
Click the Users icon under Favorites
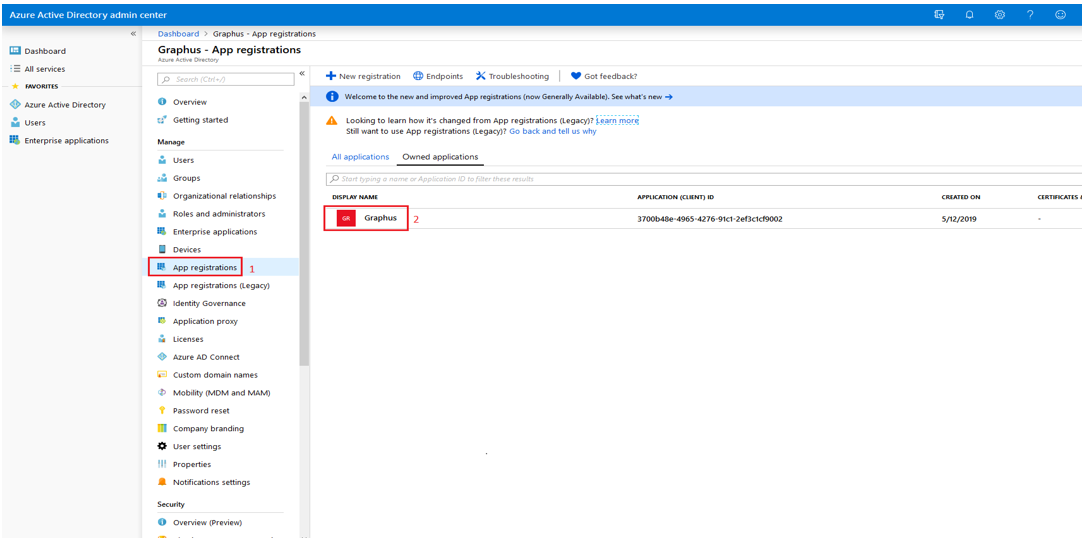point(15,123)
